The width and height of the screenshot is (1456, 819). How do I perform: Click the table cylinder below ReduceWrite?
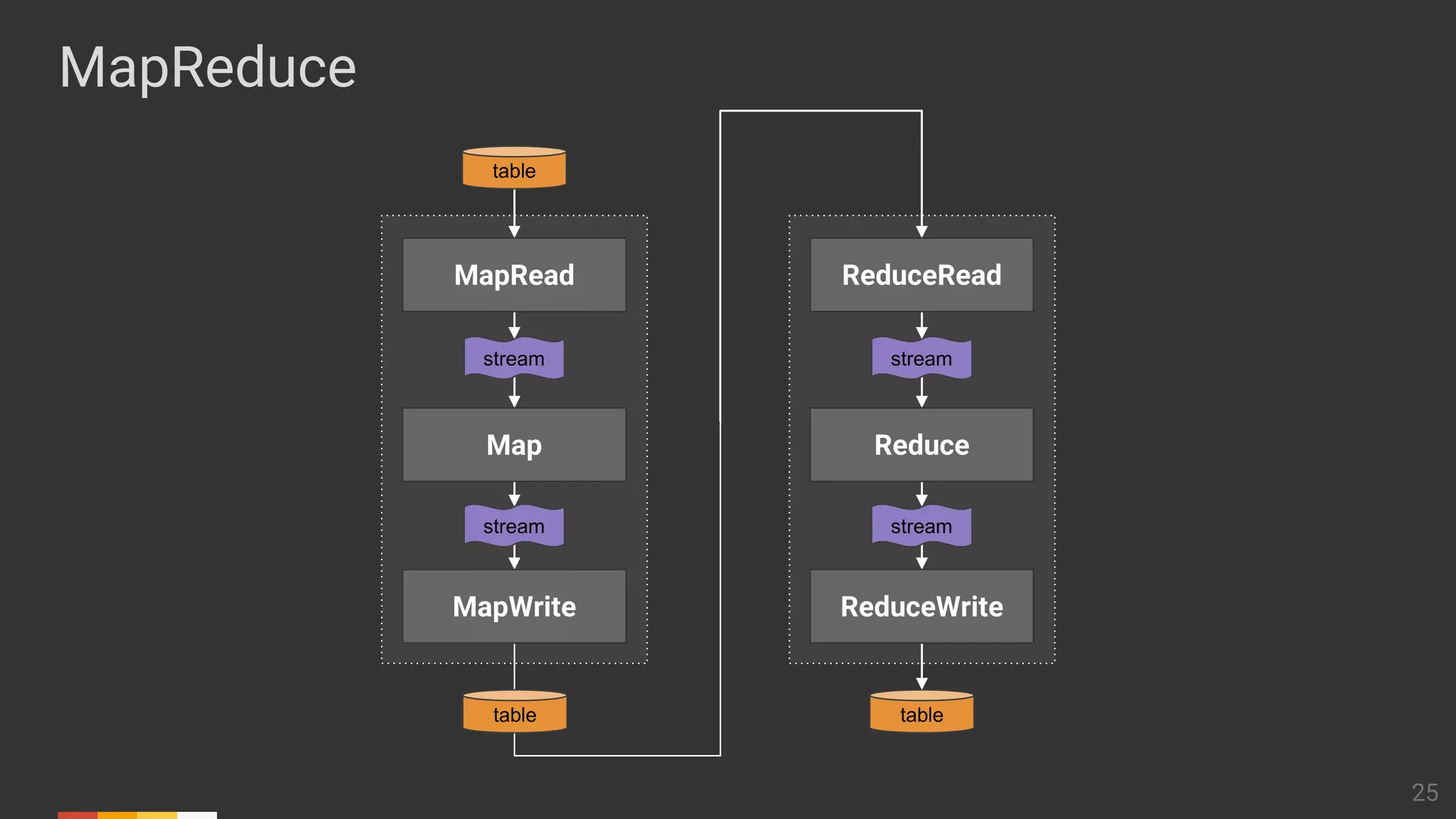pos(921,713)
